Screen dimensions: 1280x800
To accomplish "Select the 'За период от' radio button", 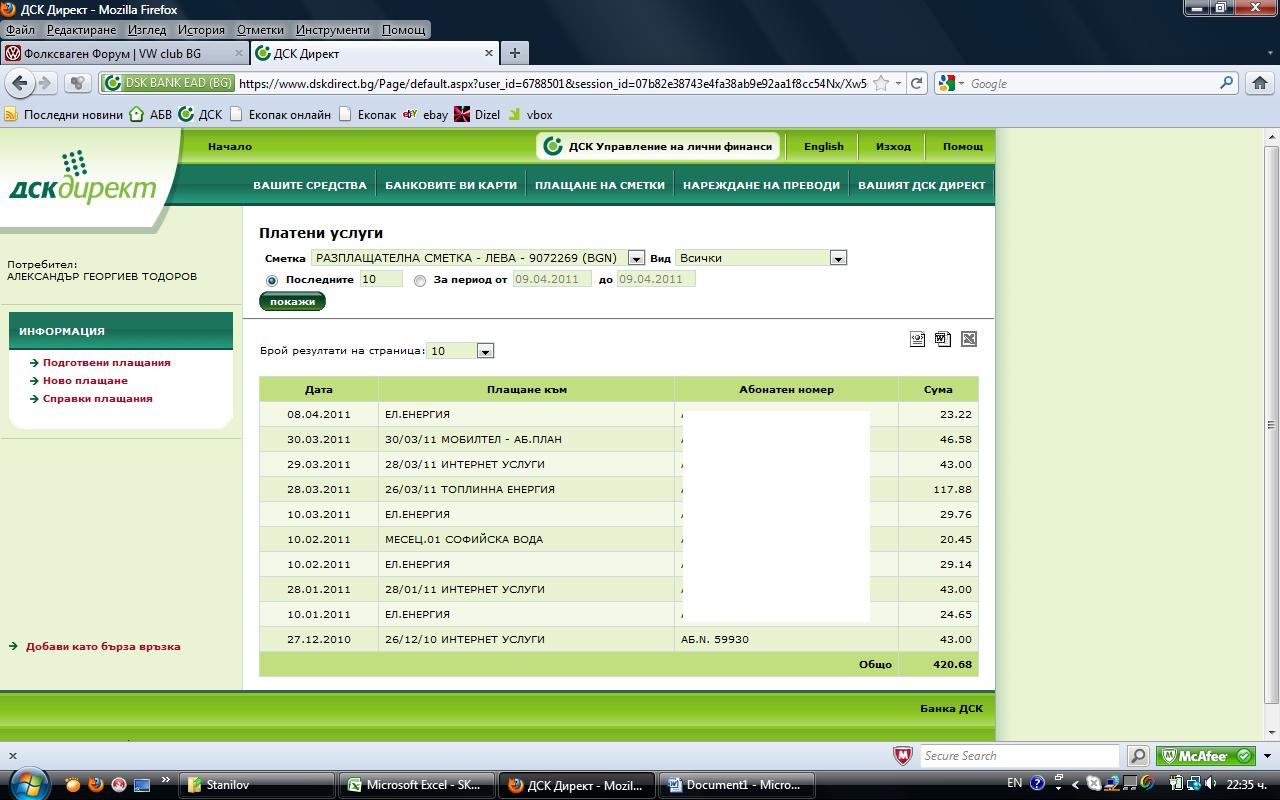I will coord(420,281).
